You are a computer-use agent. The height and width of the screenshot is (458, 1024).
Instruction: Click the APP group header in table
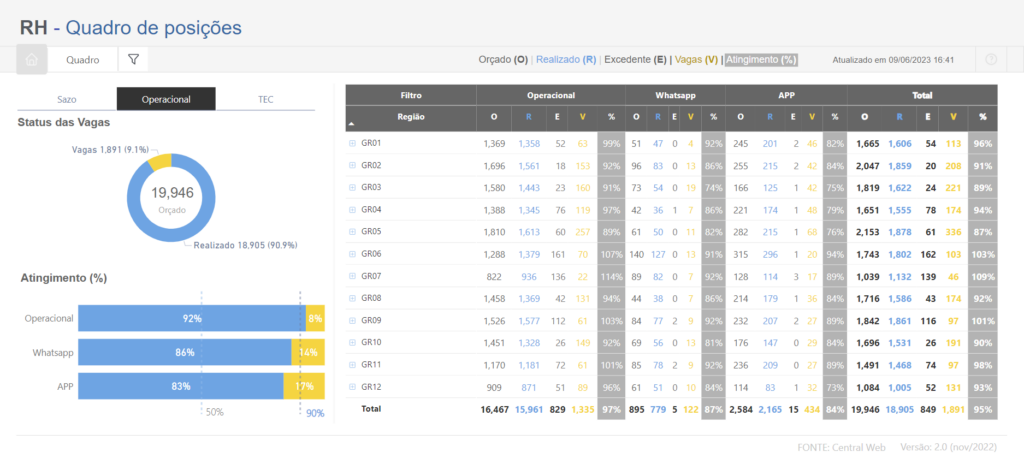click(x=786, y=95)
